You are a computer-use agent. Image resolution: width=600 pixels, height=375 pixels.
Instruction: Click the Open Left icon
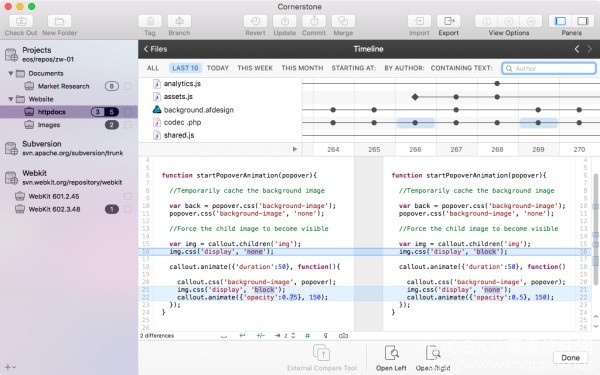391,353
